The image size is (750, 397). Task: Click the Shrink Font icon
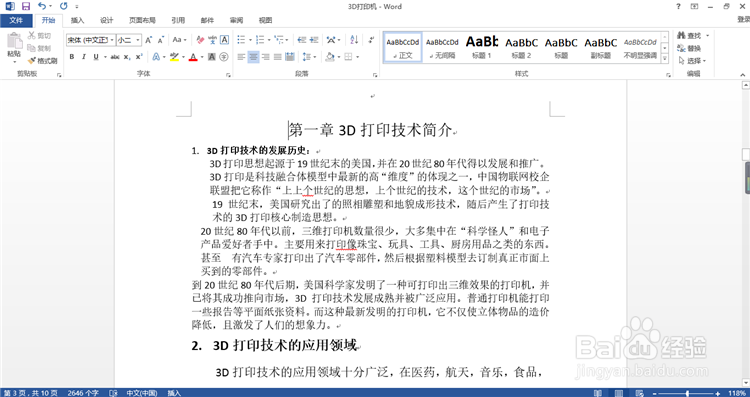tap(161, 40)
